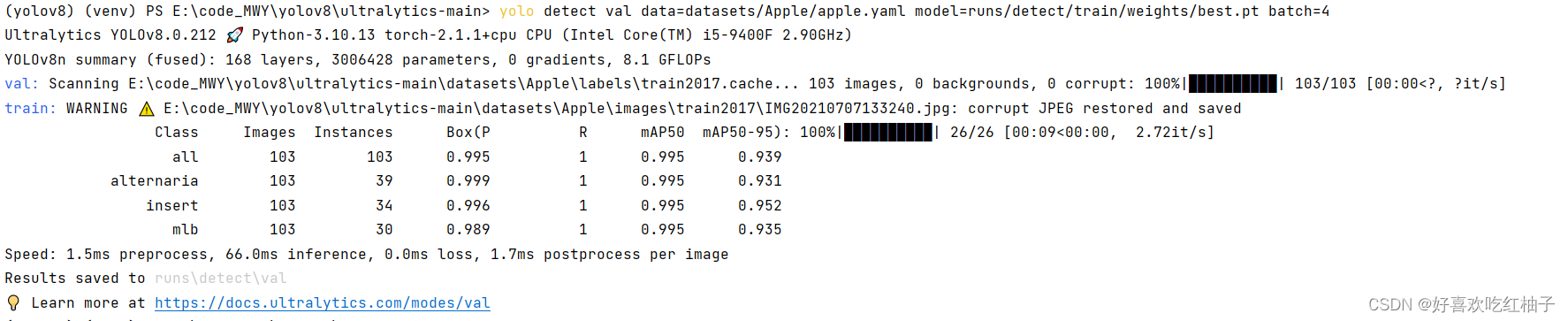Click the yellow yolo command word
The image size is (1568, 321).
(x=517, y=11)
